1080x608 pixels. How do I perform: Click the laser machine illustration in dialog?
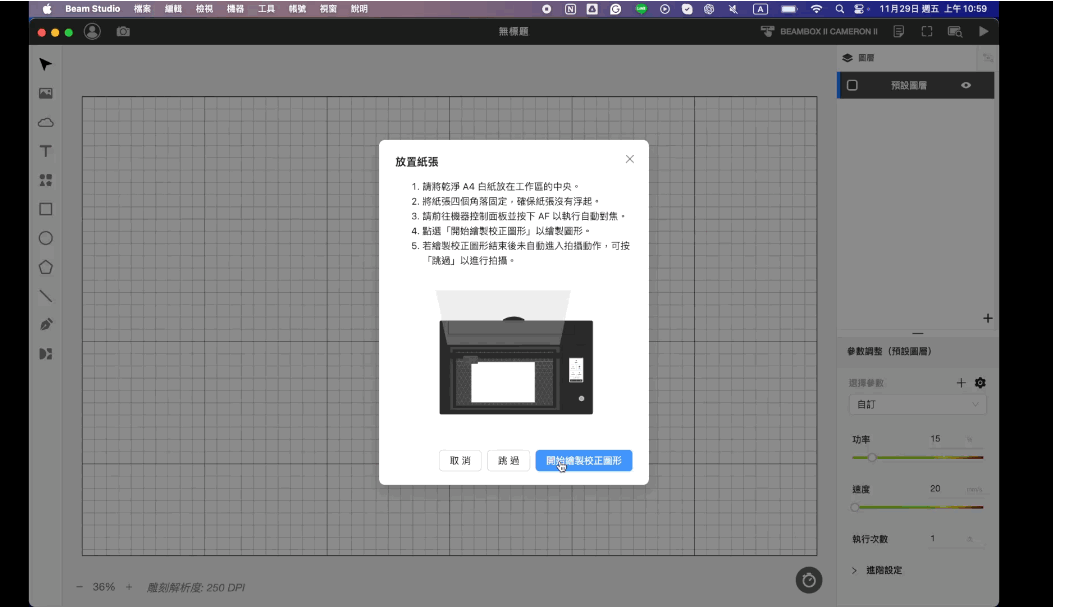[515, 352]
